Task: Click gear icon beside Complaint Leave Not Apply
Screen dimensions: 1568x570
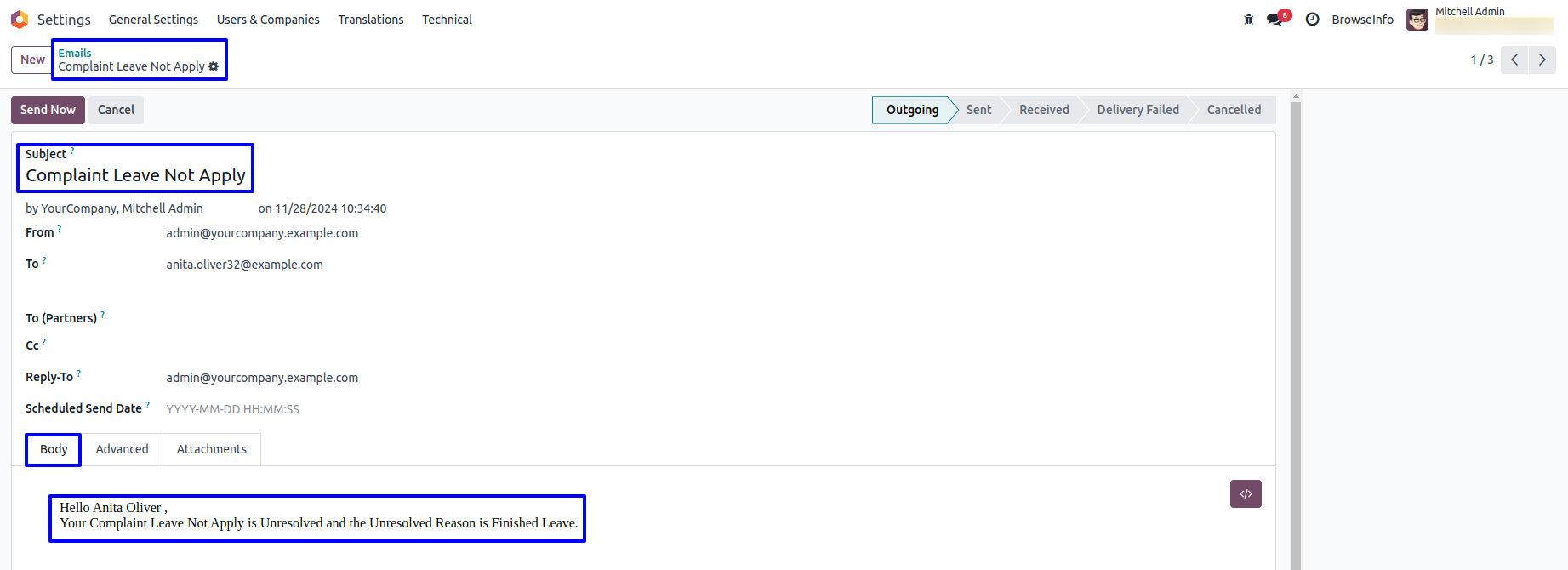Action: pyautogui.click(x=214, y=66)
